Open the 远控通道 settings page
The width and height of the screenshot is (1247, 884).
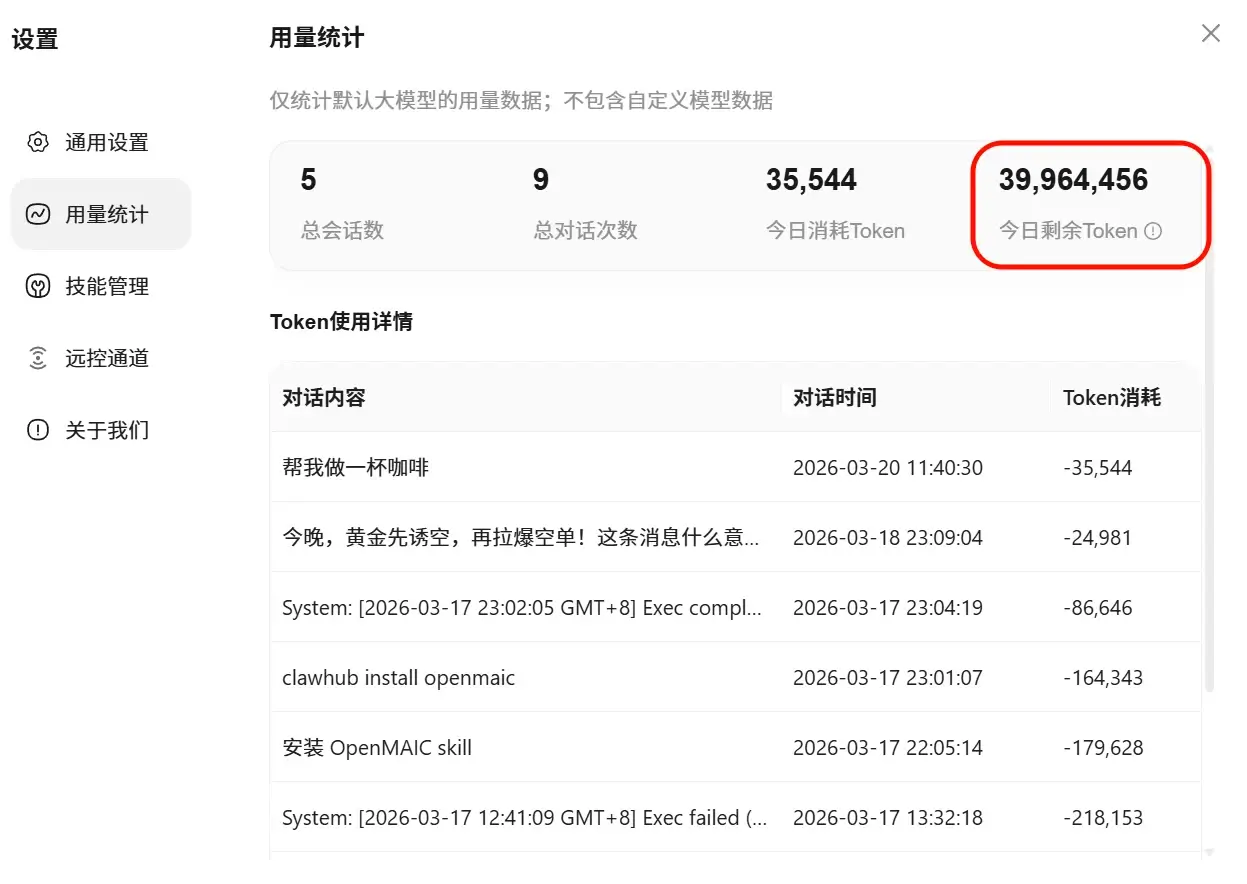[106, 358]
